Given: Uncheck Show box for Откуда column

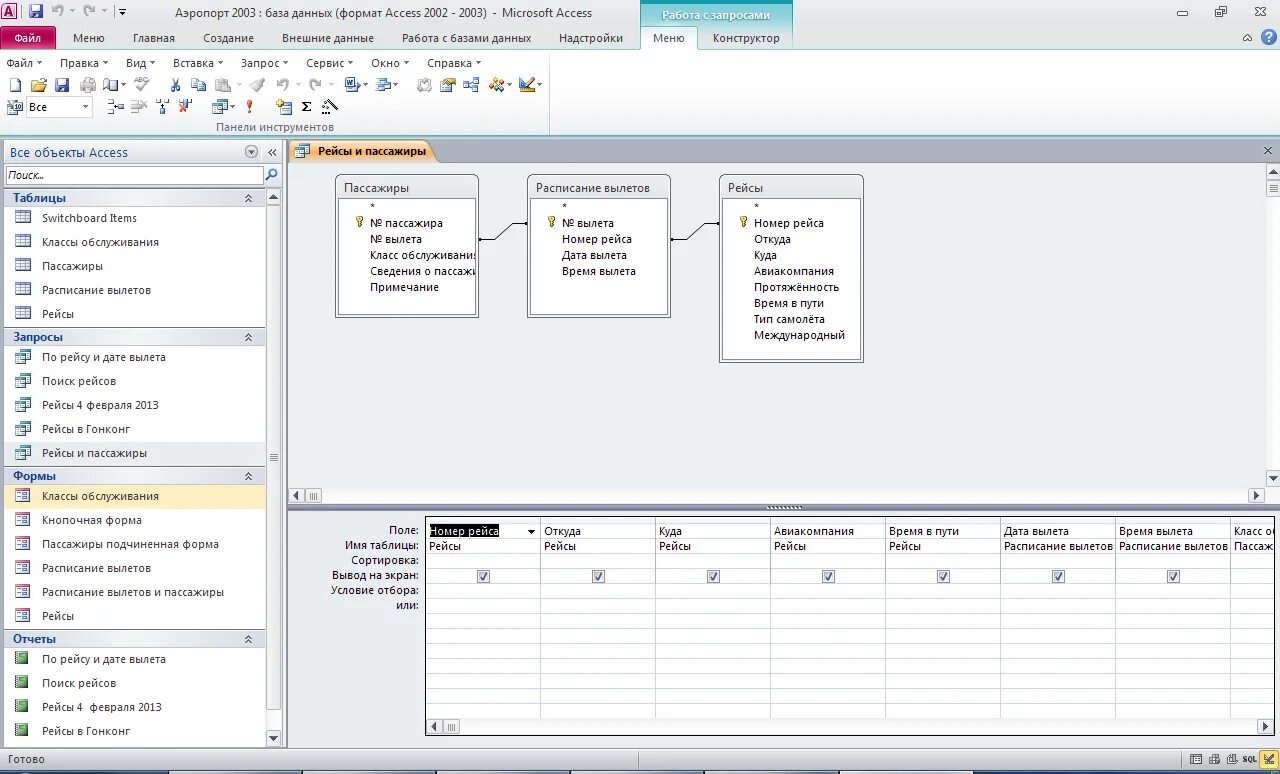Looking at the screenshot, I should [x=598, y=576].
